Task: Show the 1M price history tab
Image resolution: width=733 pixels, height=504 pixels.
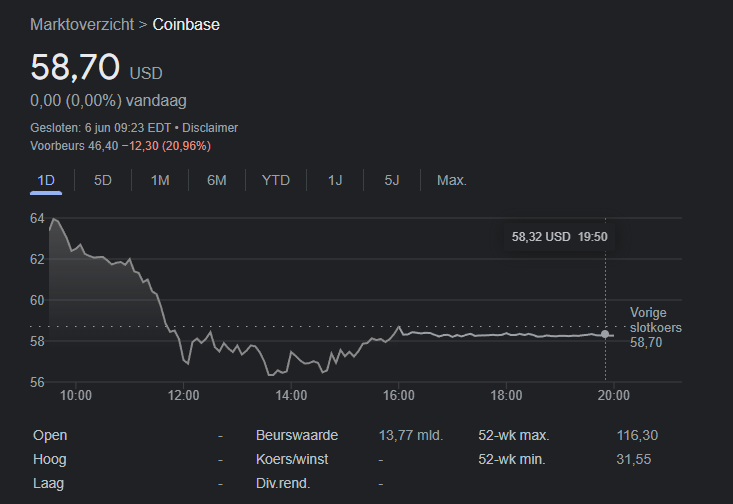Action: pos(160,181)
